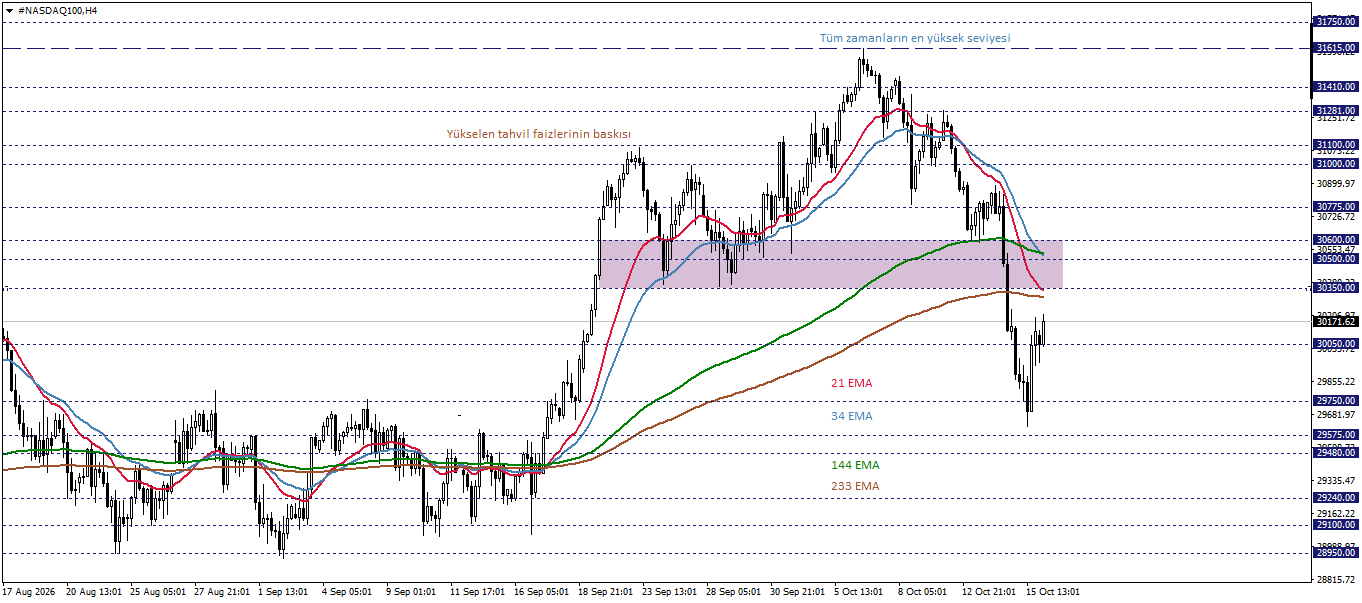The width and height of the screenshot is (1362, 603).
Task: Click the 144 EMA legend label
Action: pyautogui.click(x=855, y=465)
